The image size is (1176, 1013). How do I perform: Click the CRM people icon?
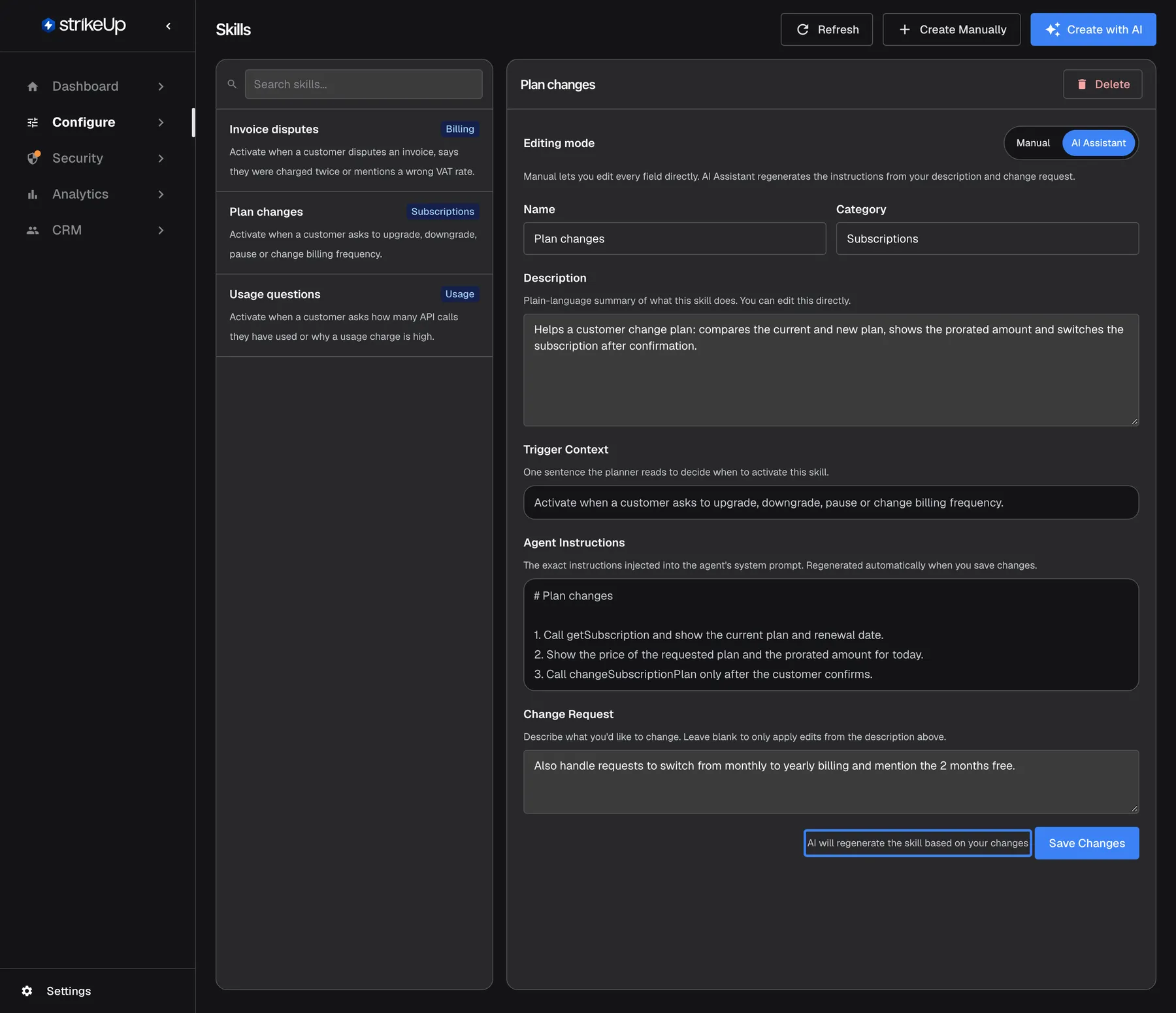pyautogui.click(x=33, y=230)
